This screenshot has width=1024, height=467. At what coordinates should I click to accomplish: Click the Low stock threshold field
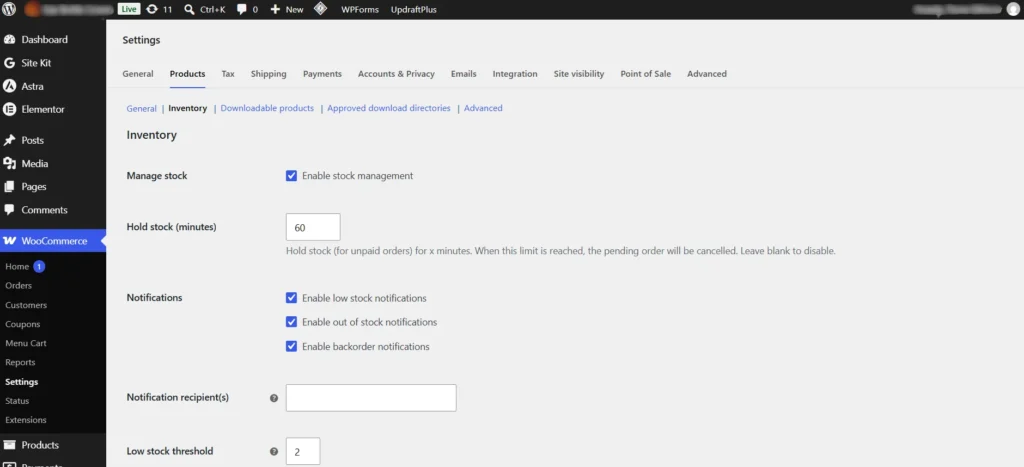[303, 451]
